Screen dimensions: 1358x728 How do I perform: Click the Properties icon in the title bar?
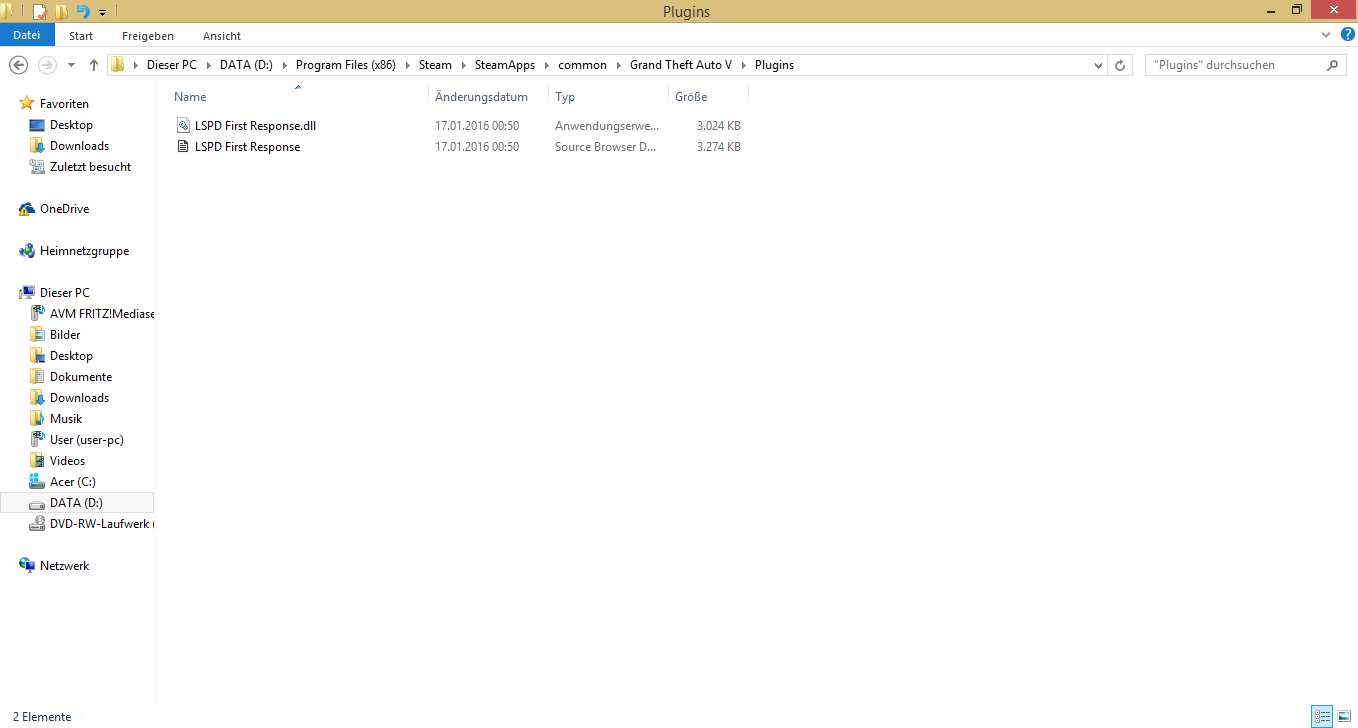(x=40, y=11)
